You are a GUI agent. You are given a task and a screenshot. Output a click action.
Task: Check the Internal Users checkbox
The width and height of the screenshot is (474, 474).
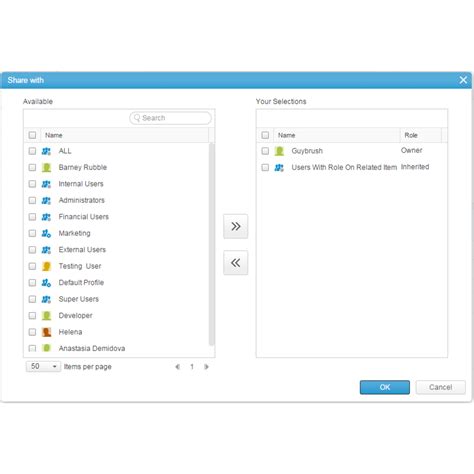(x=32, y=184)
